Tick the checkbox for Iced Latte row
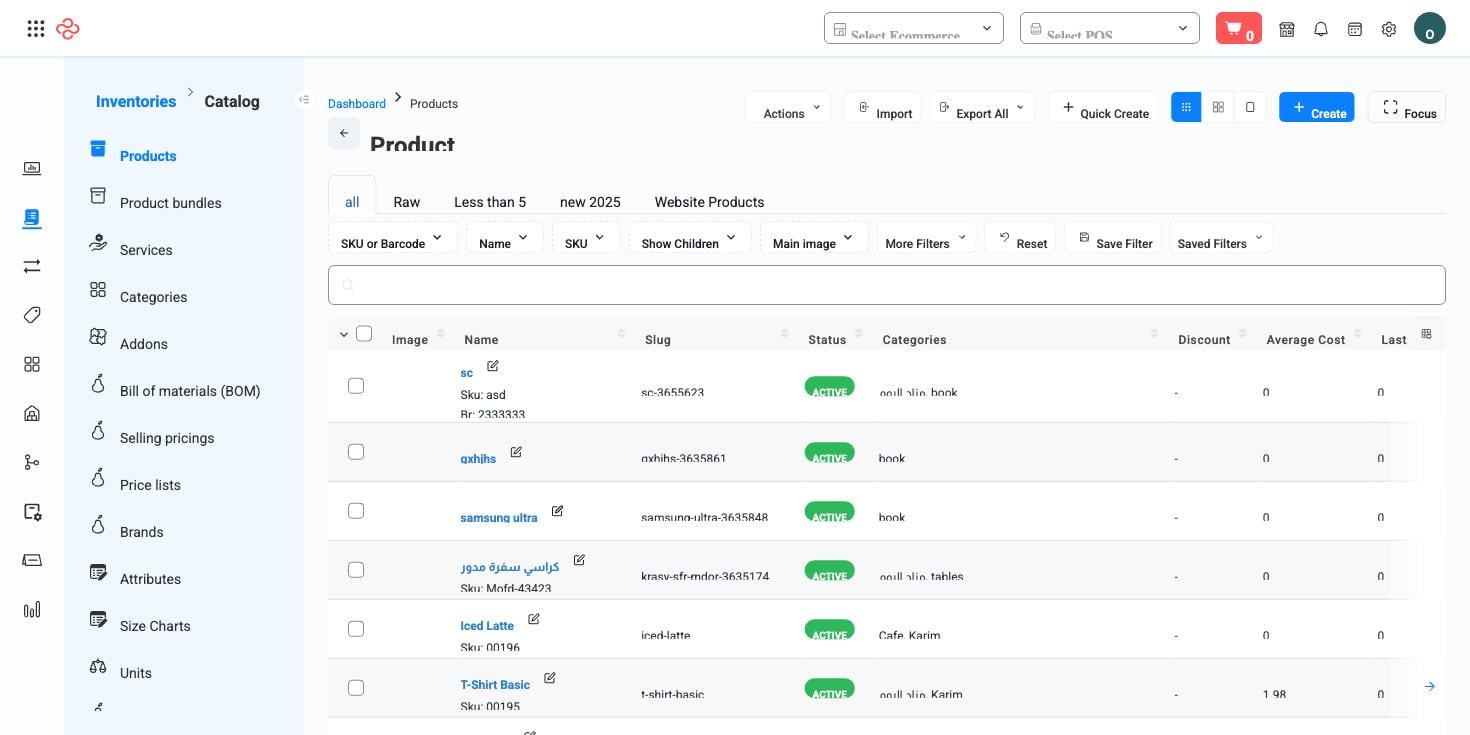Viewport: 1470px width, 735px height. click(356, 629)
